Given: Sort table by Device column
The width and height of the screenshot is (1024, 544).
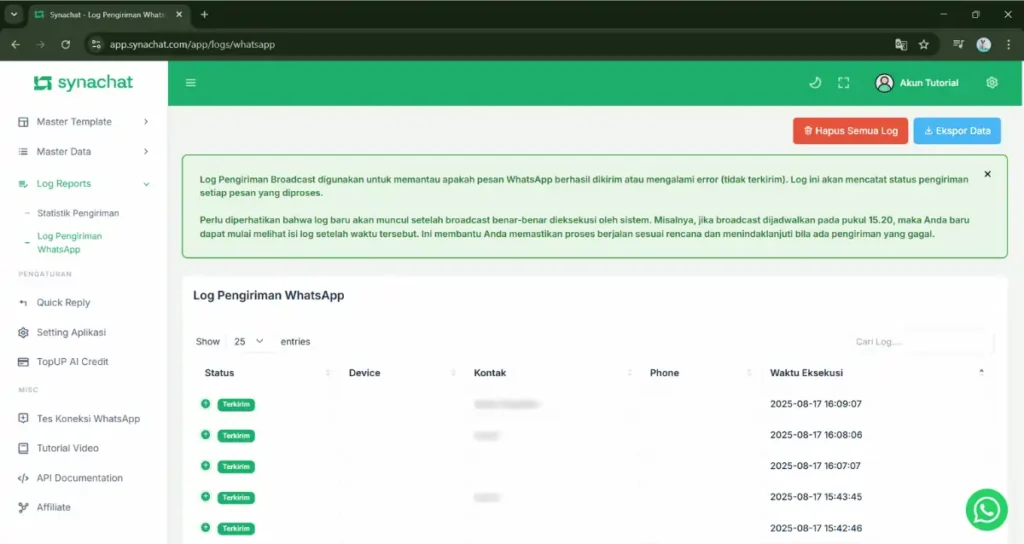Looking at the screenshot, I should click(401, 373).
